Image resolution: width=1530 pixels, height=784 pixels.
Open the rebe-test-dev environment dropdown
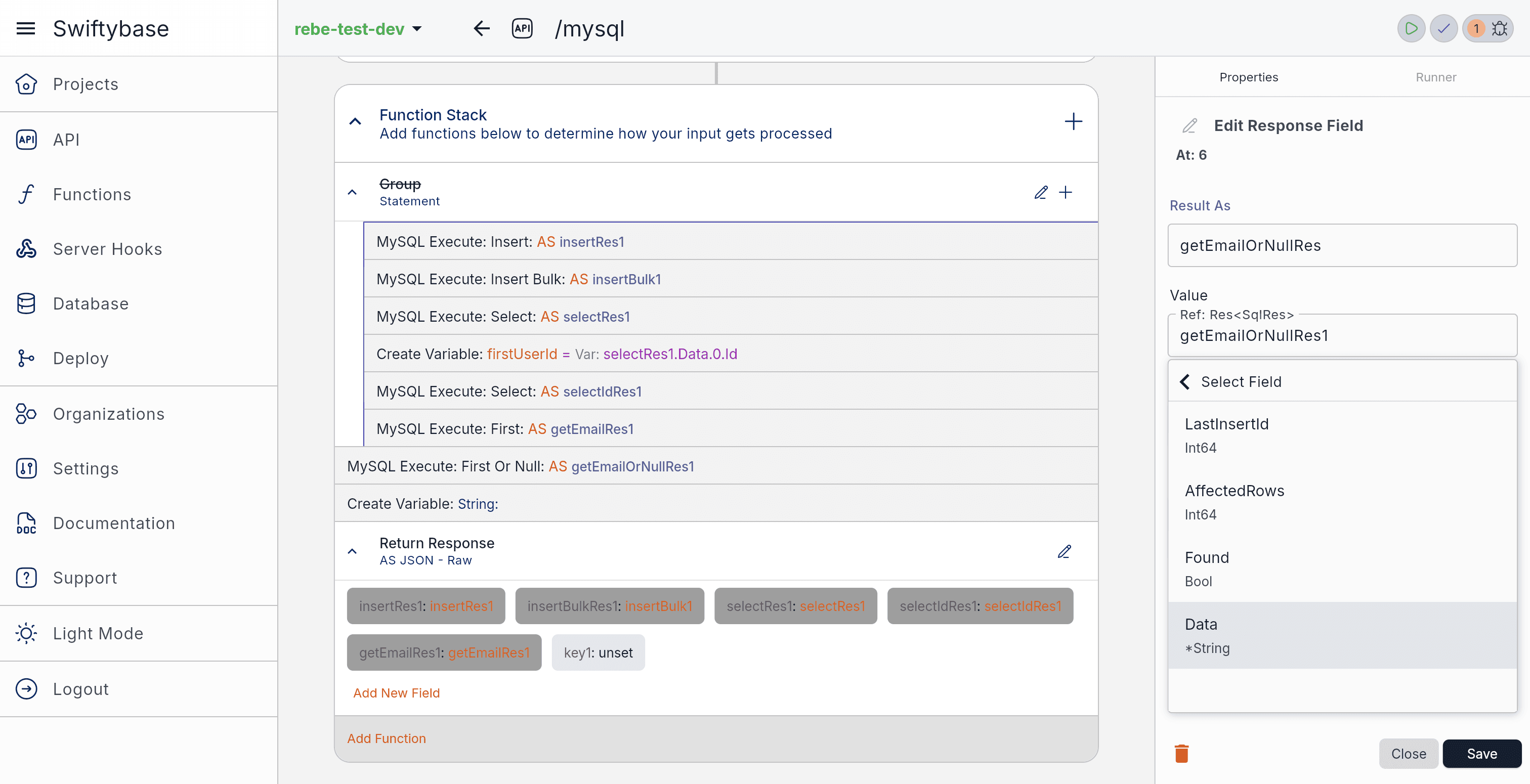pyautogui.click(x=358, y=28)
